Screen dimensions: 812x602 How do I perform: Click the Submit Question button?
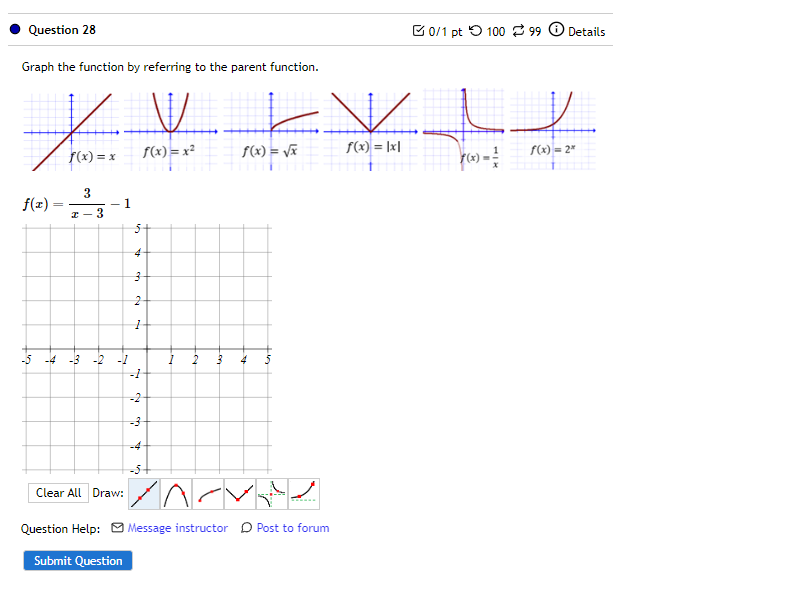[77, 560]
